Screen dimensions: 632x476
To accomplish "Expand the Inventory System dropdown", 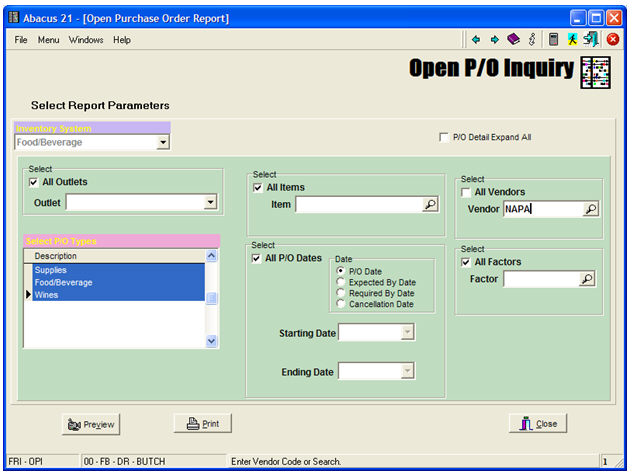I will click(x=163, y=143).
